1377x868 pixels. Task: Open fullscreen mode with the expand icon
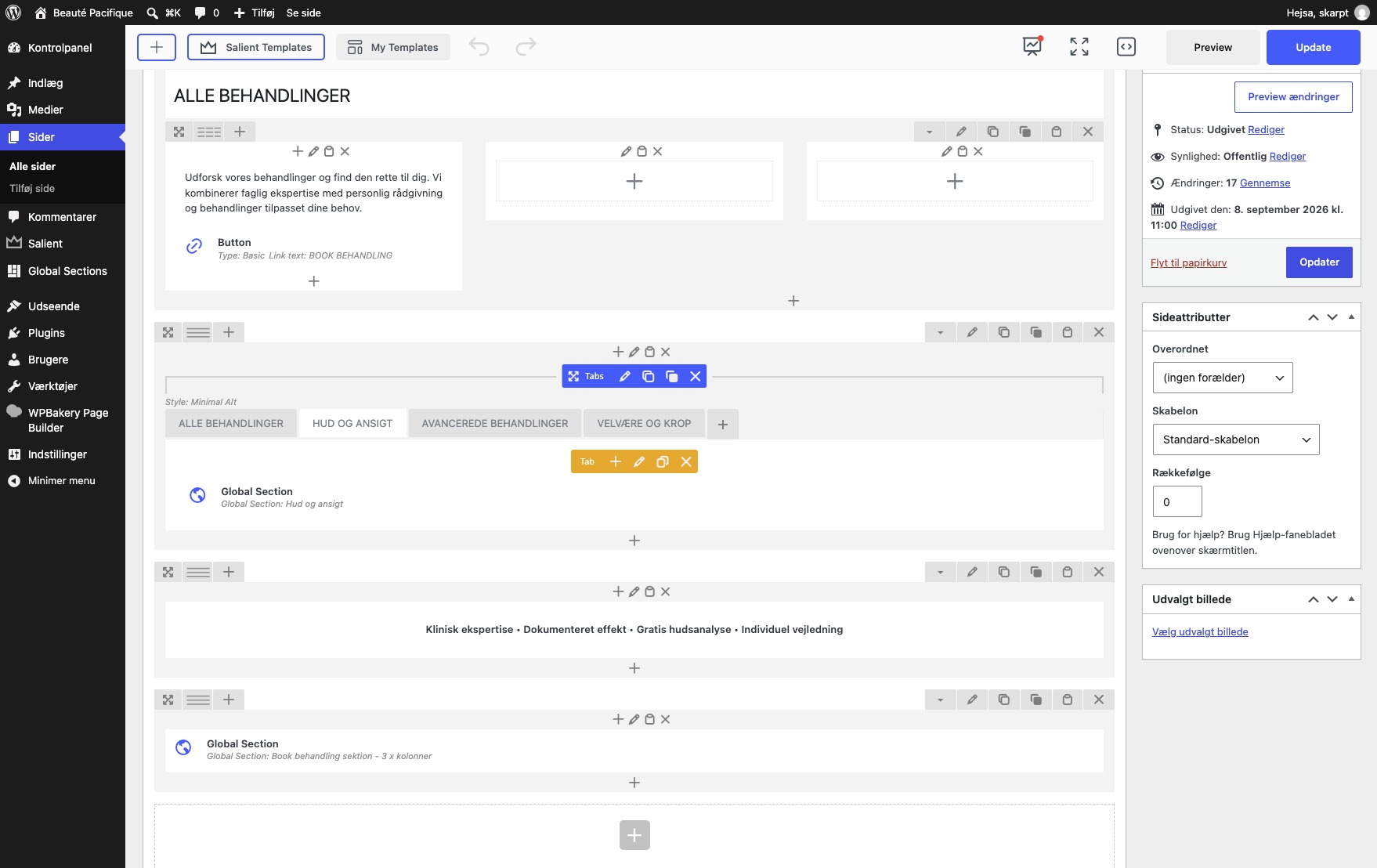[1079, 47]
